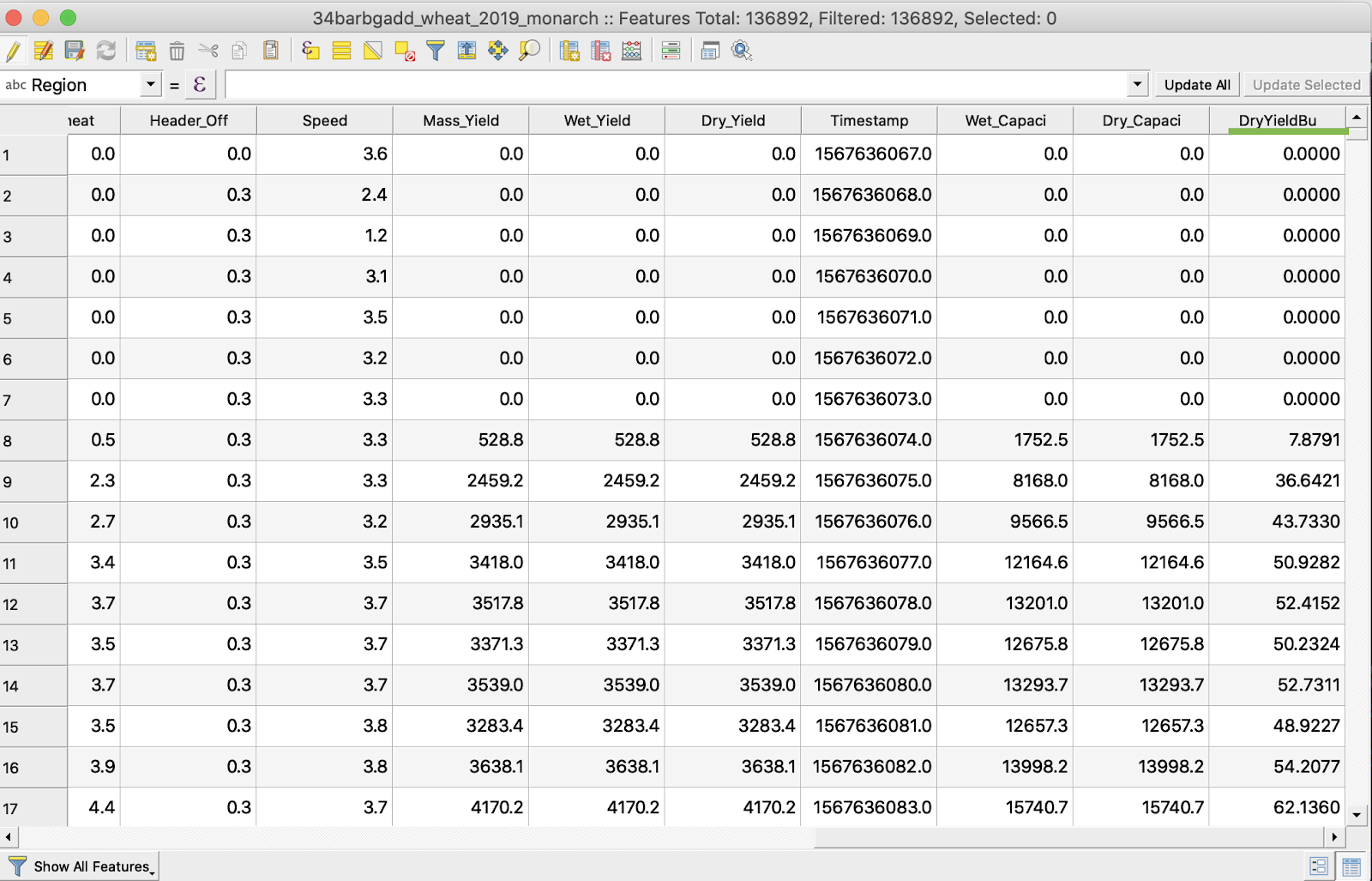This screenshot has height=881, width=1372.
Task: Cut selected rows with the scissors icon
Action: [208, 51]
